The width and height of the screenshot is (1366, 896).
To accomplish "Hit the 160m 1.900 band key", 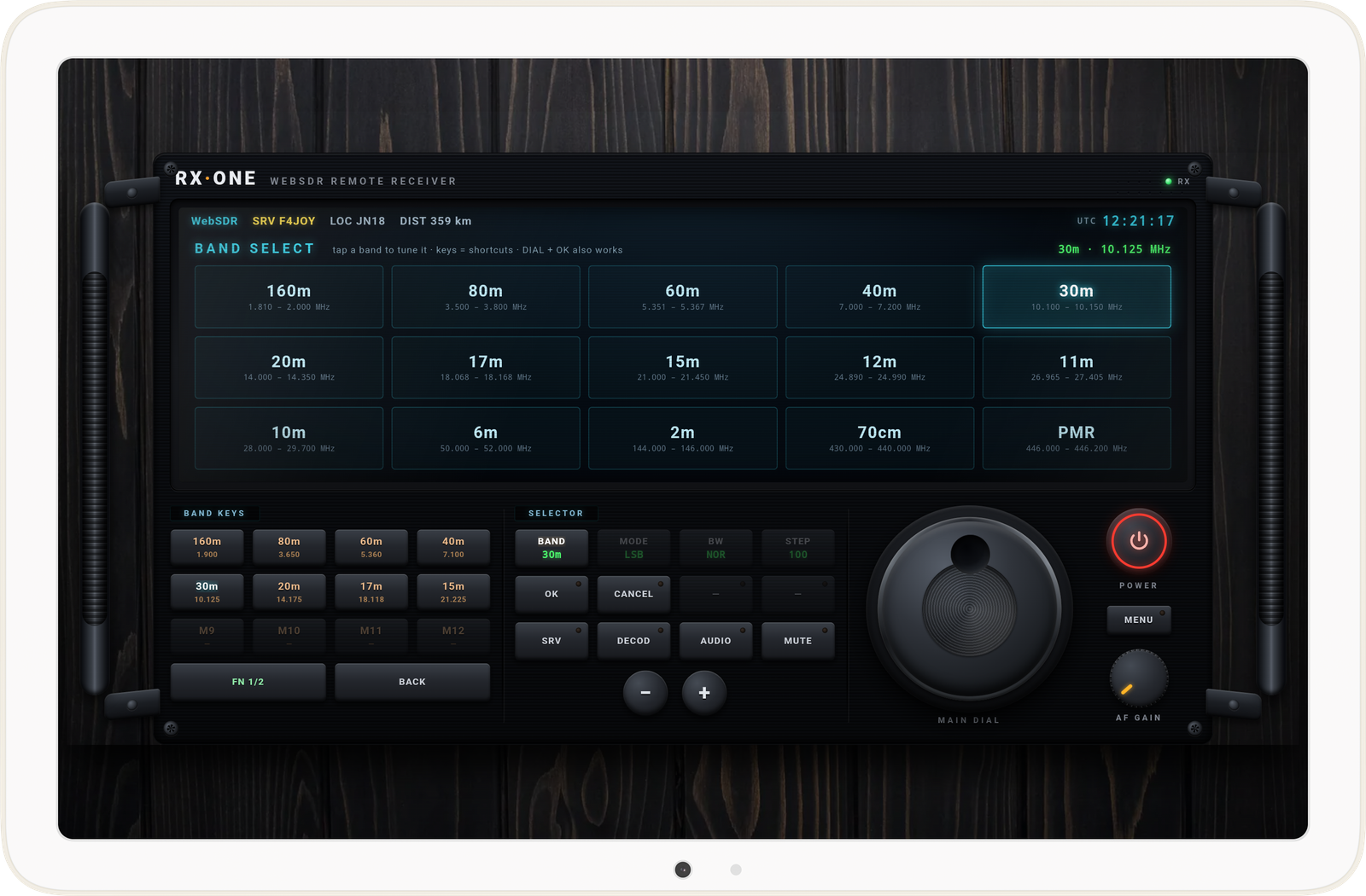I will click(207, 547).
